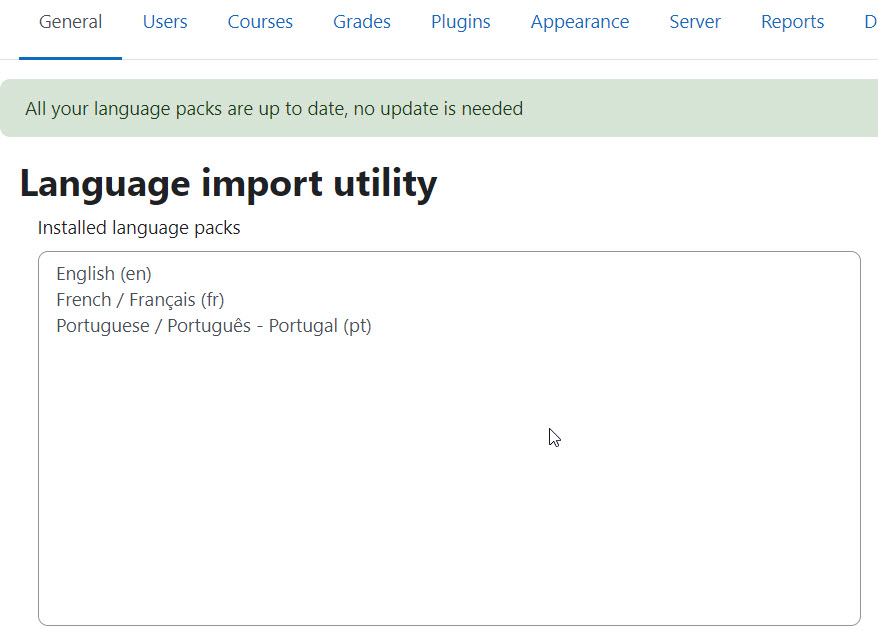The width and height of the screenshot is (878, 642).
Task: Click the blue underline beneath General tab
Action: point(71,58)
